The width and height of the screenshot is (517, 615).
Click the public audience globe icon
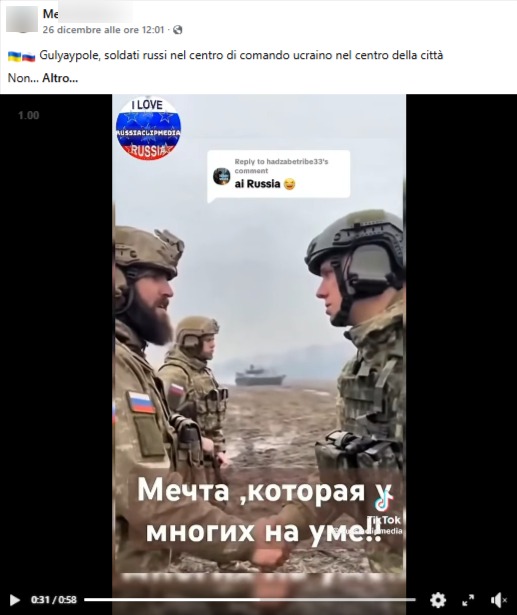pos(178,30)
